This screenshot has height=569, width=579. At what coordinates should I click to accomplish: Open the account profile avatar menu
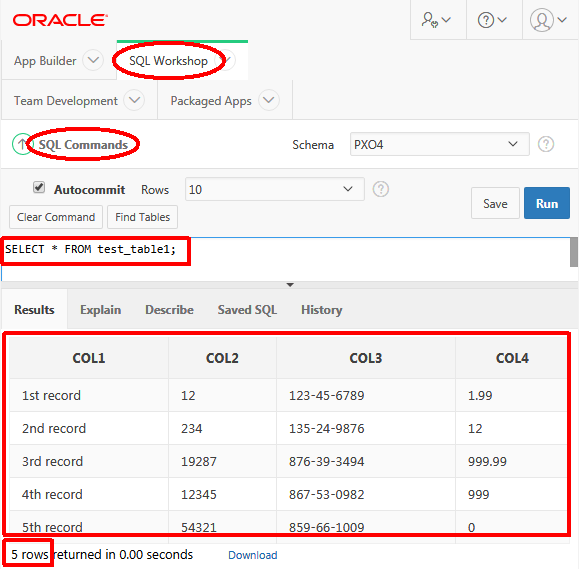click(549, 20)
